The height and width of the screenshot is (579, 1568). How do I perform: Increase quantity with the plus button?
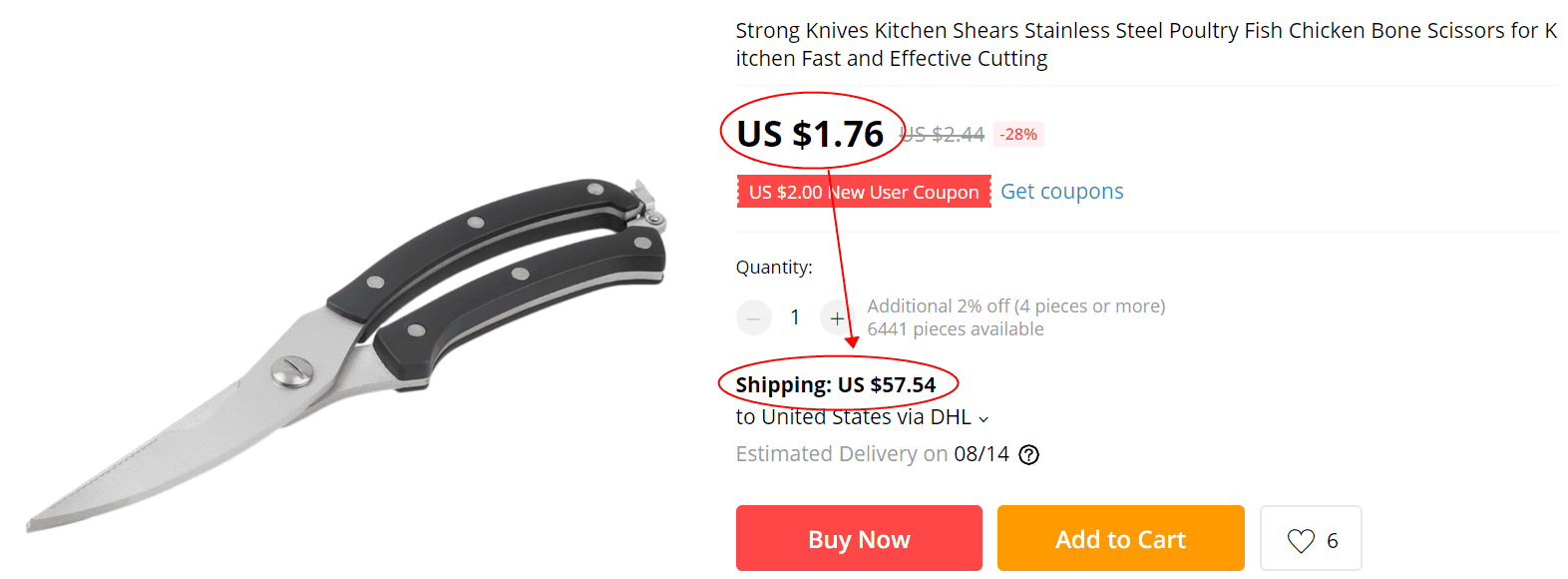pyautogui.click(x=836, y=317)
